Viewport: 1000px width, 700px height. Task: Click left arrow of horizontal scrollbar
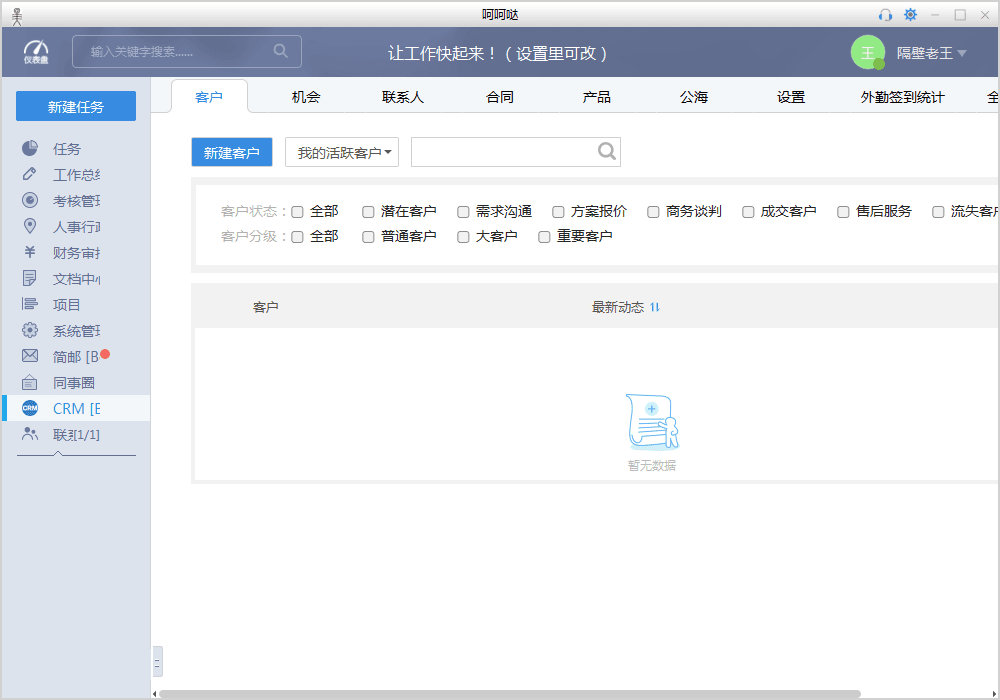154,694
